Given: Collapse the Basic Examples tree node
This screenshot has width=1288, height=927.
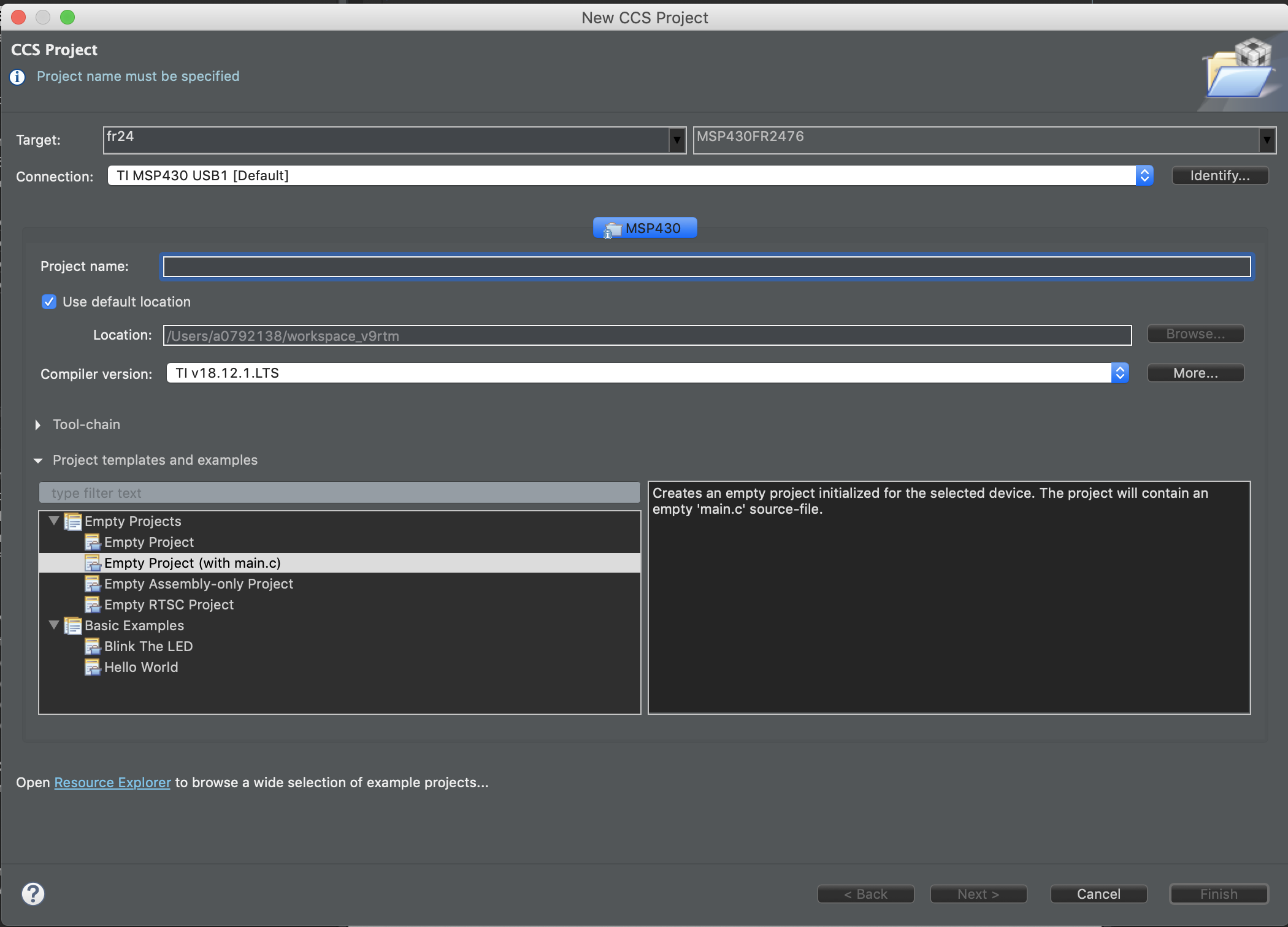Looking at the screenshot, I should [54, 625].
